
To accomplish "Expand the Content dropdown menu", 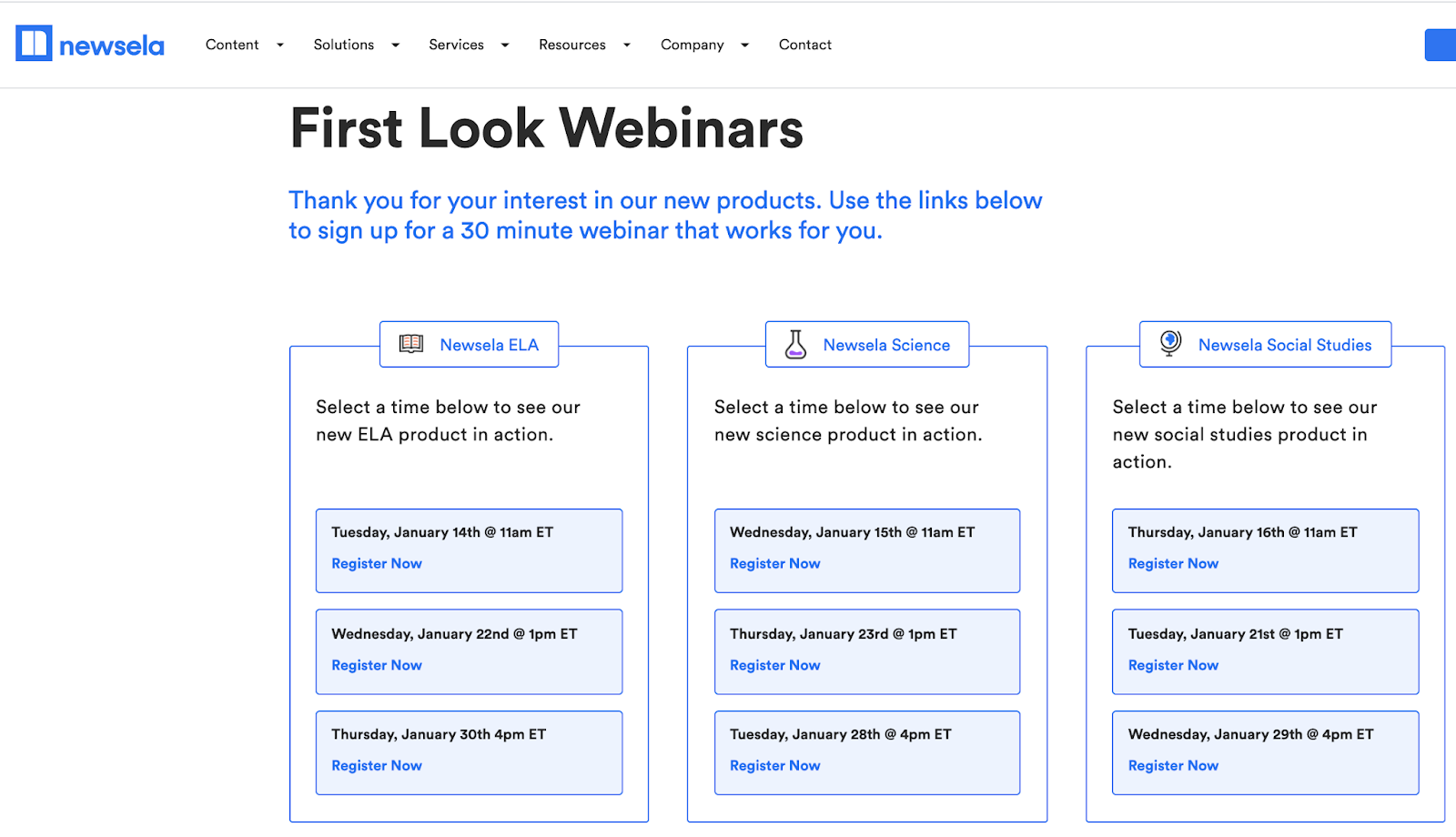I will 279,45.
